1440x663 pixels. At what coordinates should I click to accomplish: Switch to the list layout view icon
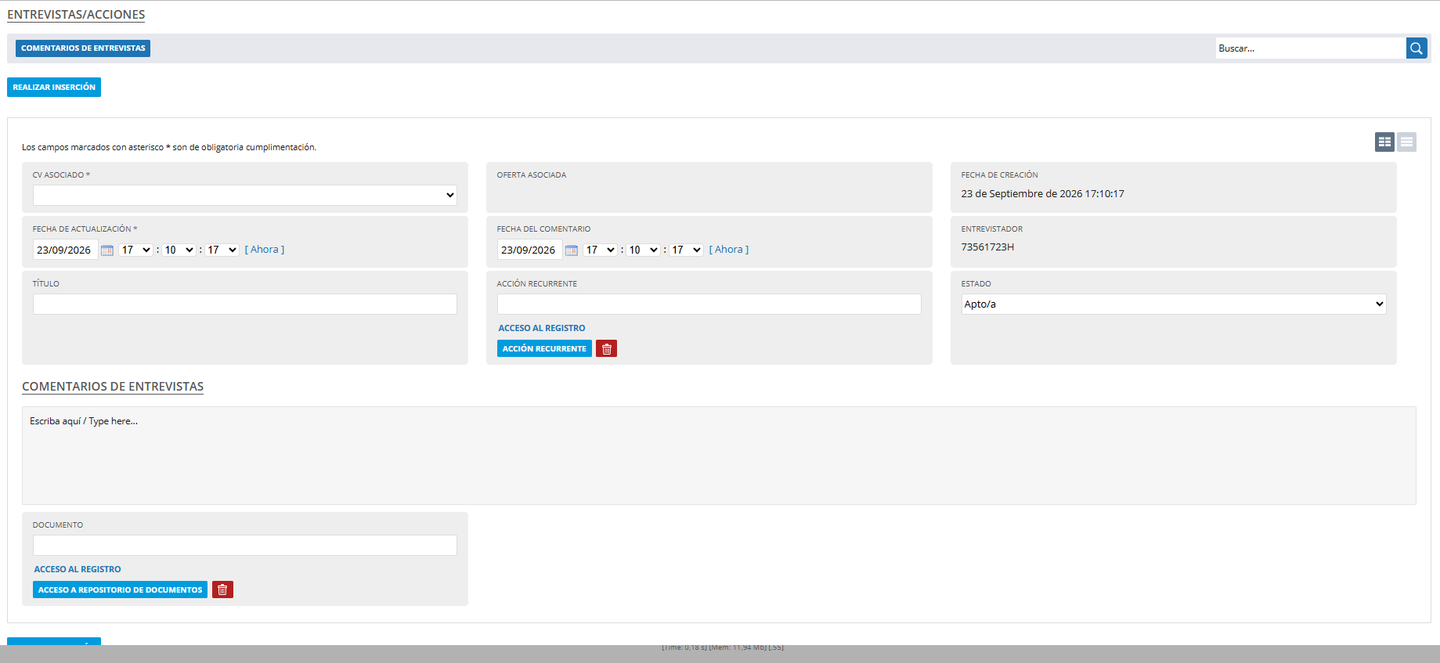click(1407, 142)
